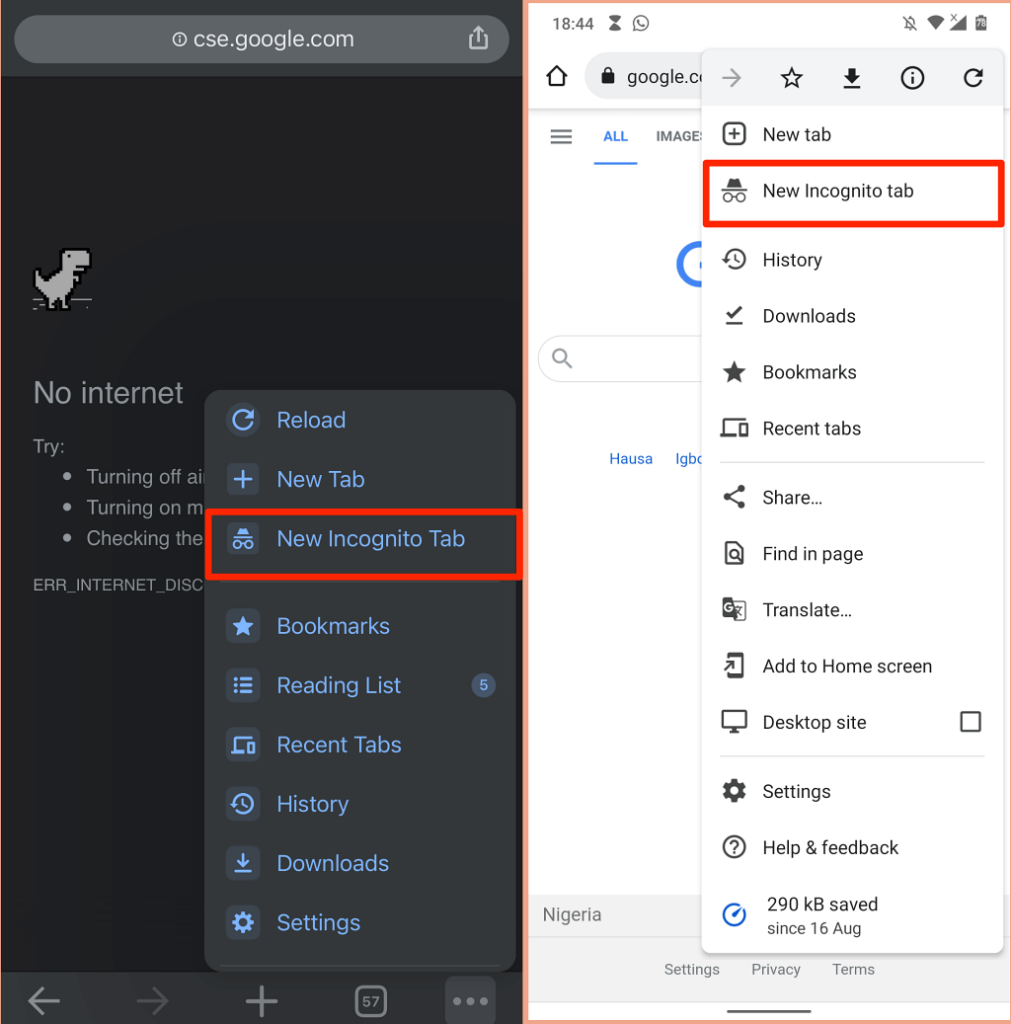The height and width of the screenshot is (1024, 1011).
Task: Tap the back arrow in iOS bottom toolbar
Action: (x=44, y=1000)
